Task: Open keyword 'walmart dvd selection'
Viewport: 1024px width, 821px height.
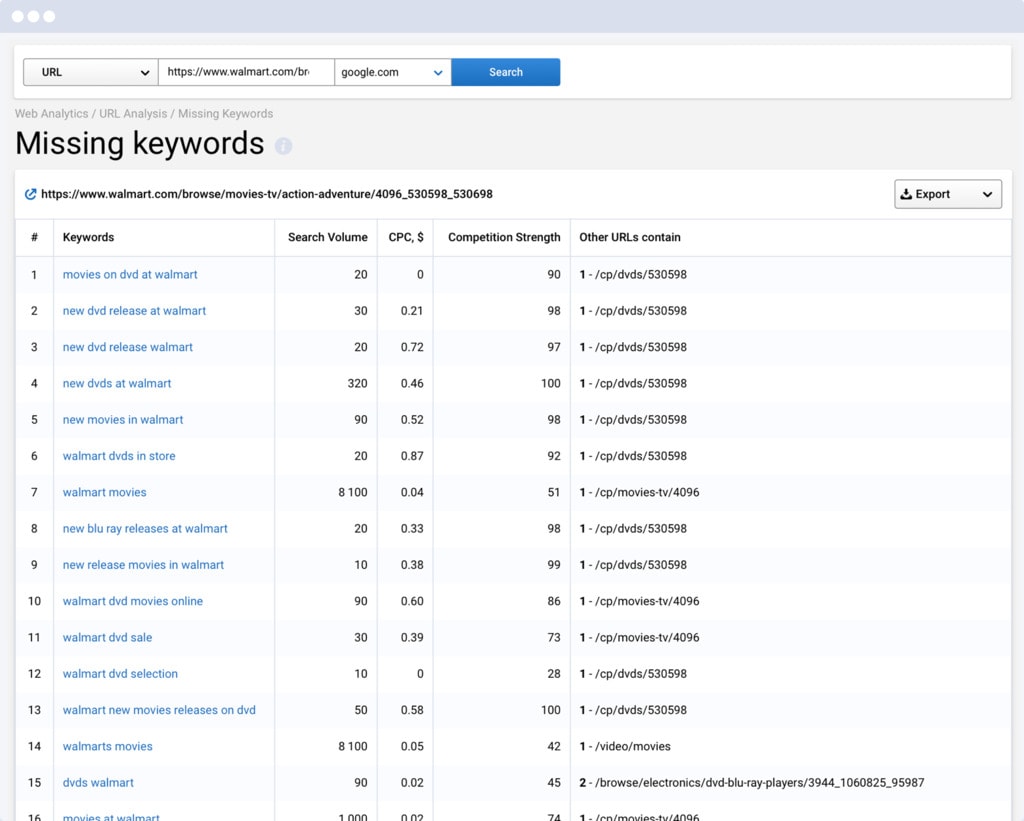Action: [120, 673]
